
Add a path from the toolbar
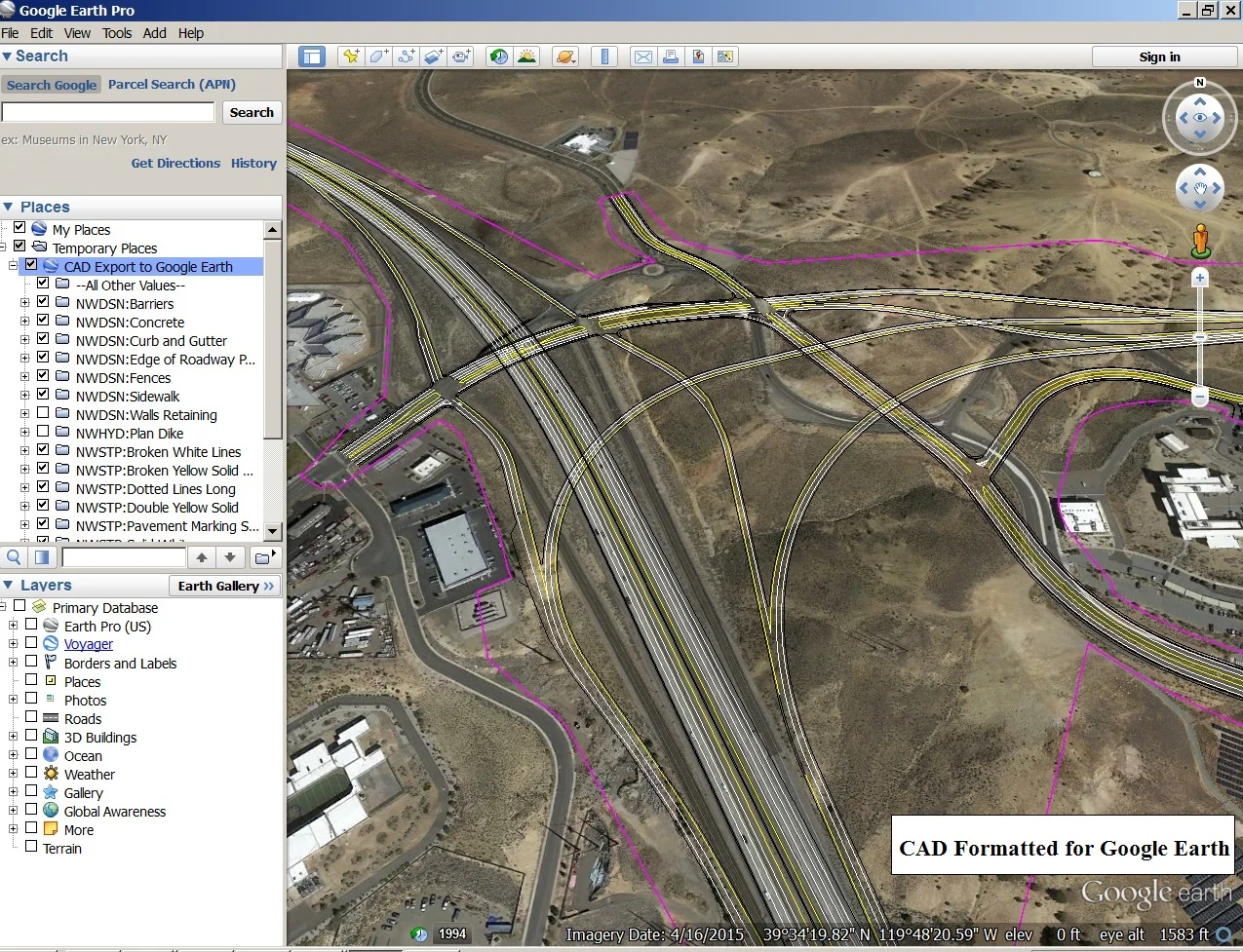click(406, 57)
